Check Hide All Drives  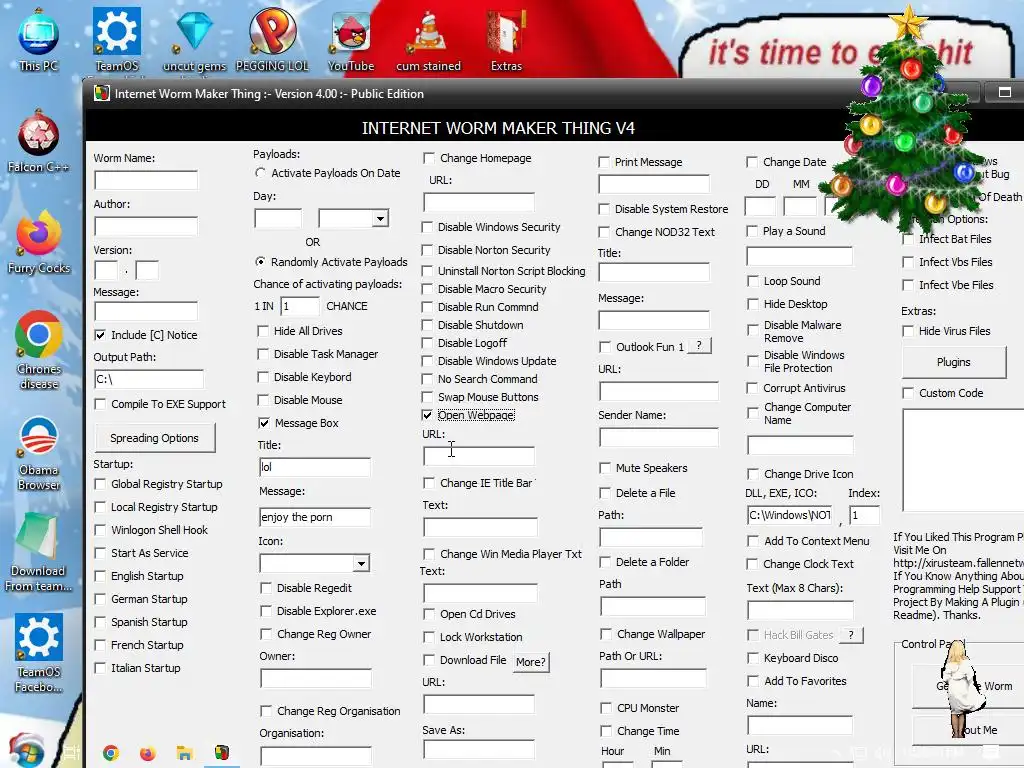[263, 331]
